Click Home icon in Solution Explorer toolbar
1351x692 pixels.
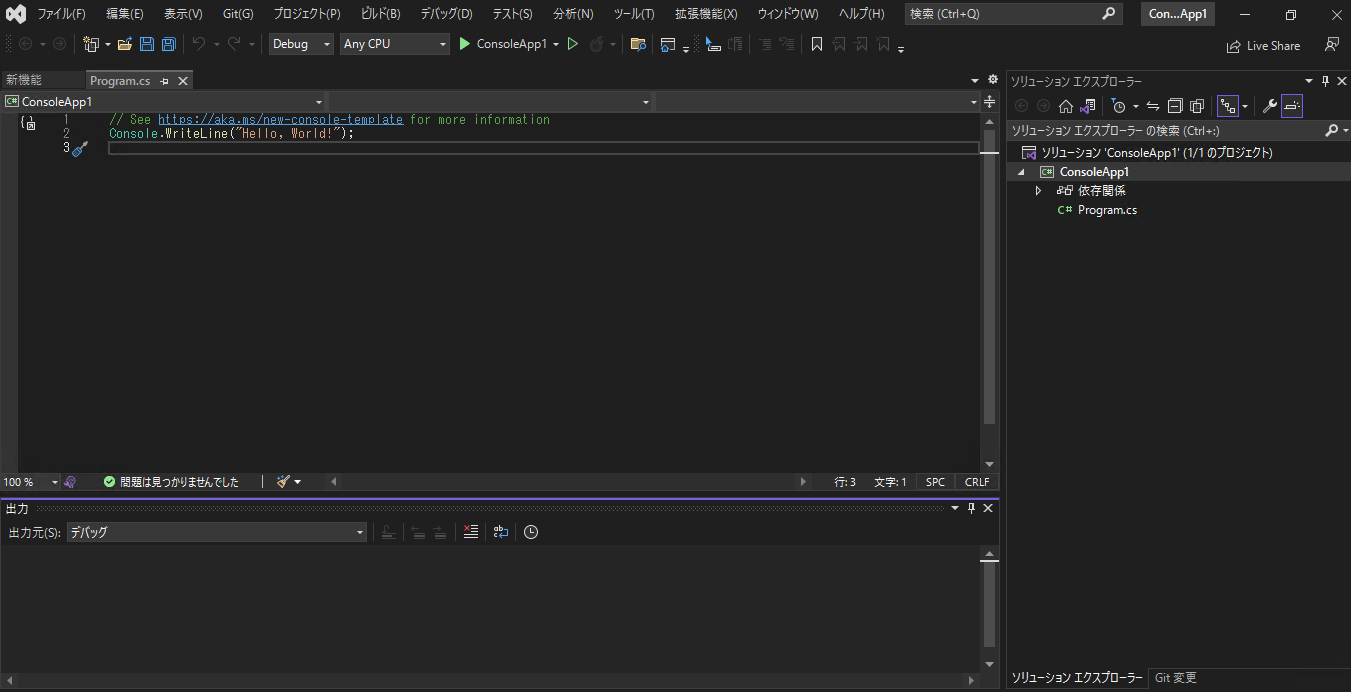pos(1066,106)
